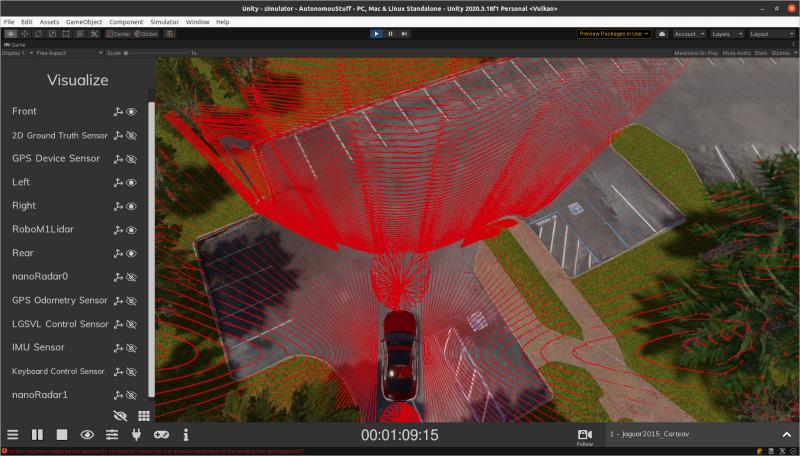Toggle grid snapping icon in toolbar
This screenshot has height=456, width=800.
170,34
